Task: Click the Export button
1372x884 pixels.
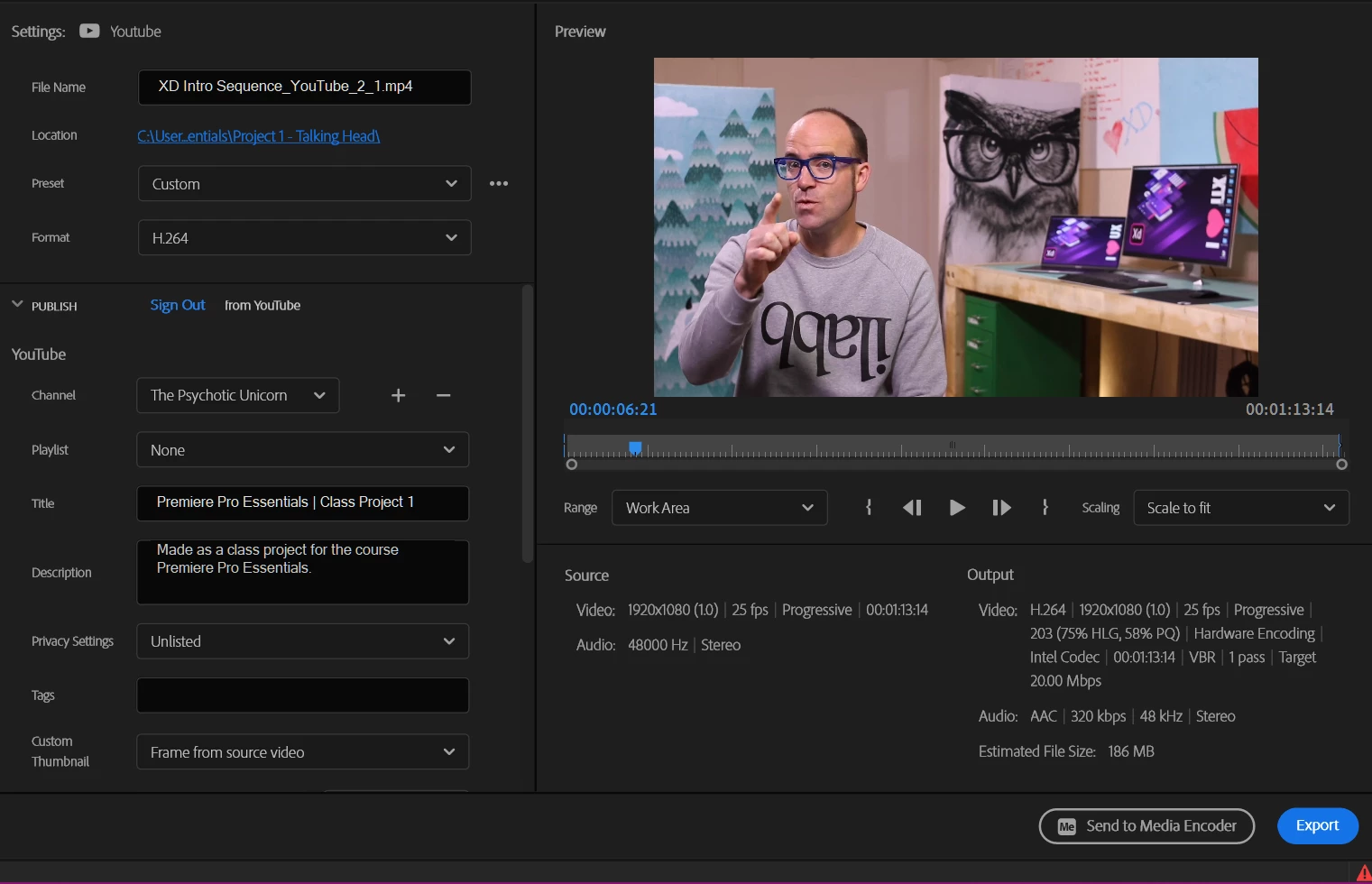Action: pos(1317,825)
